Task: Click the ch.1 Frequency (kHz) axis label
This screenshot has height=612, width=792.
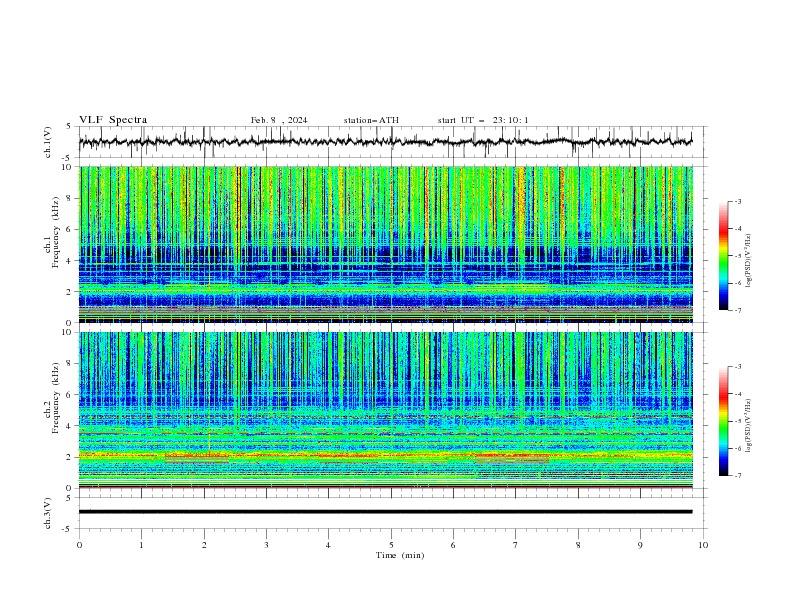Action: point(52,232)
